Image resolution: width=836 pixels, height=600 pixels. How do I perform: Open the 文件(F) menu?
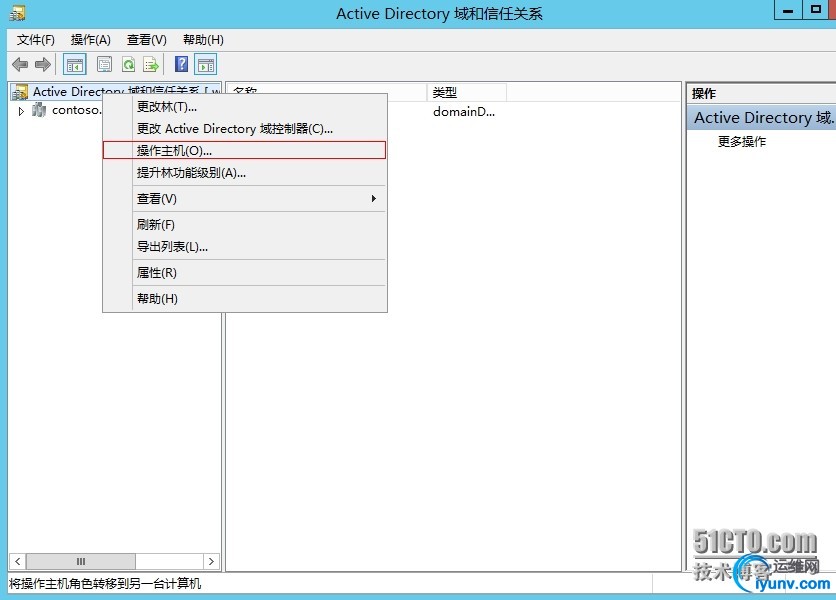tap(36, 40)
